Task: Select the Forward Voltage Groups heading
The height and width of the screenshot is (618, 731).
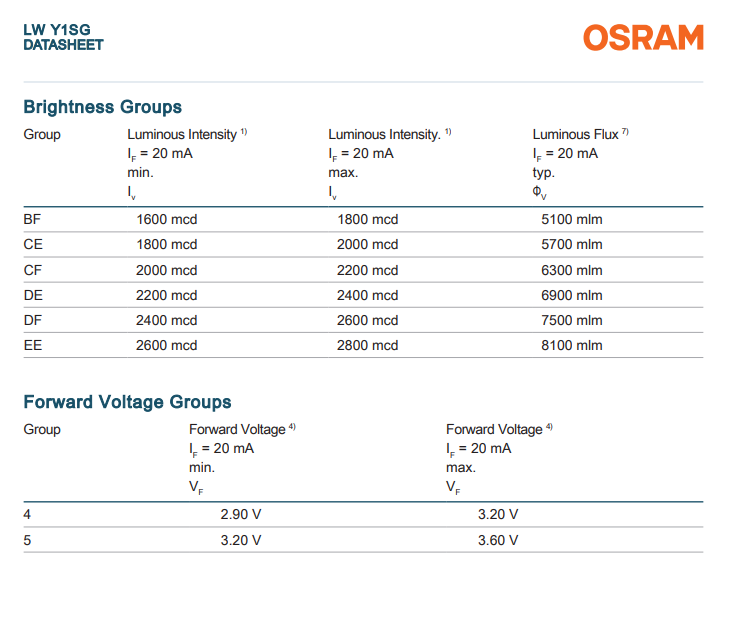Action: [127, 402]
